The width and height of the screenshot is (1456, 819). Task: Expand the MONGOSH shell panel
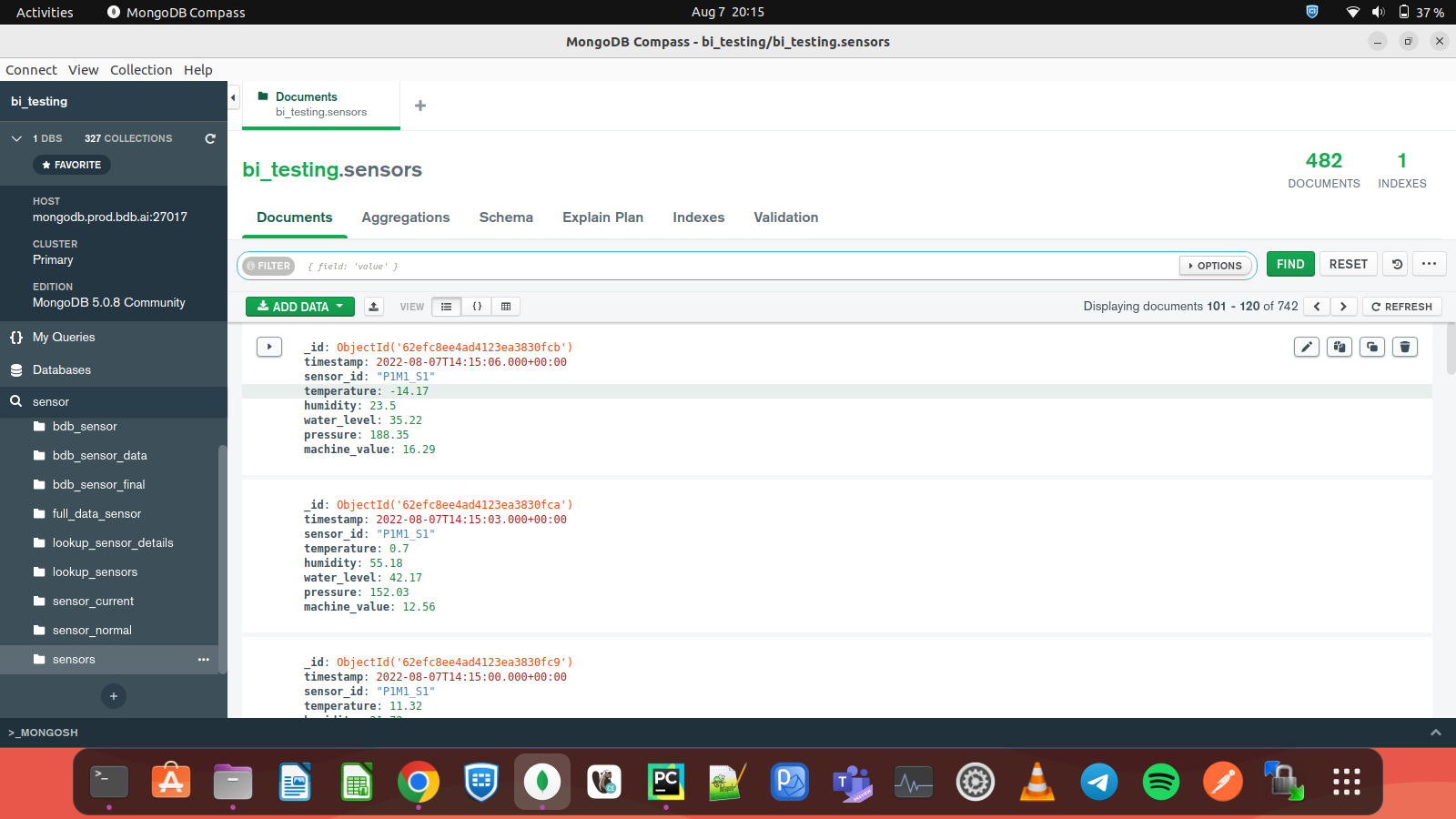[1435, 733]
